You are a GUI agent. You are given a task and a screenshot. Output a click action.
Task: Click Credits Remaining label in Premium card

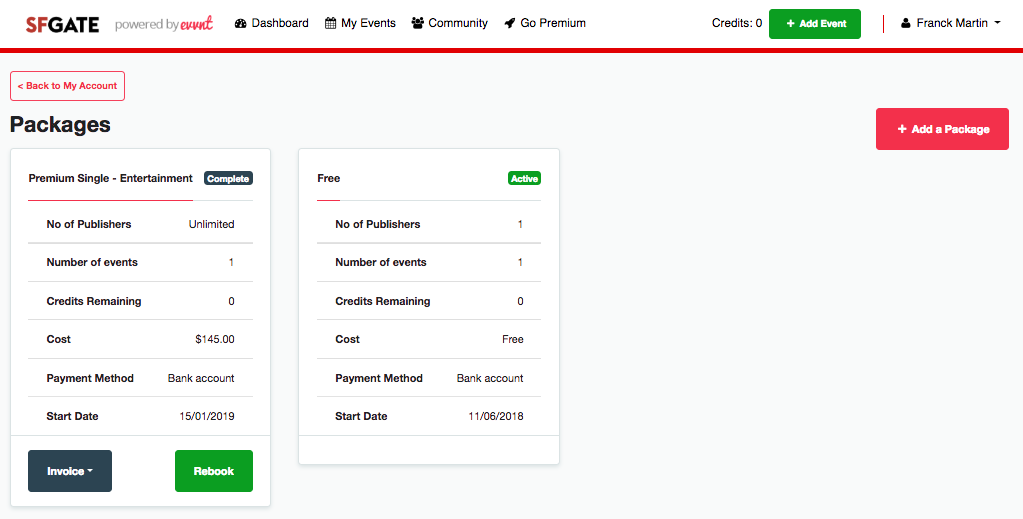click(x=94, y=301)
